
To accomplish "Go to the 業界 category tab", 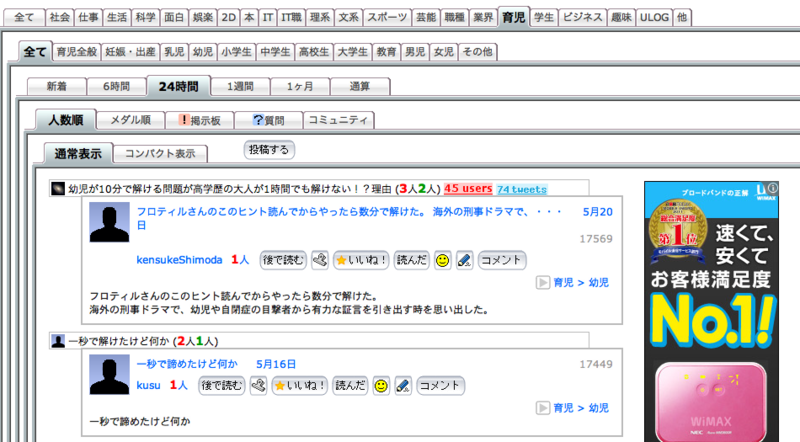I will click(483, 17).
